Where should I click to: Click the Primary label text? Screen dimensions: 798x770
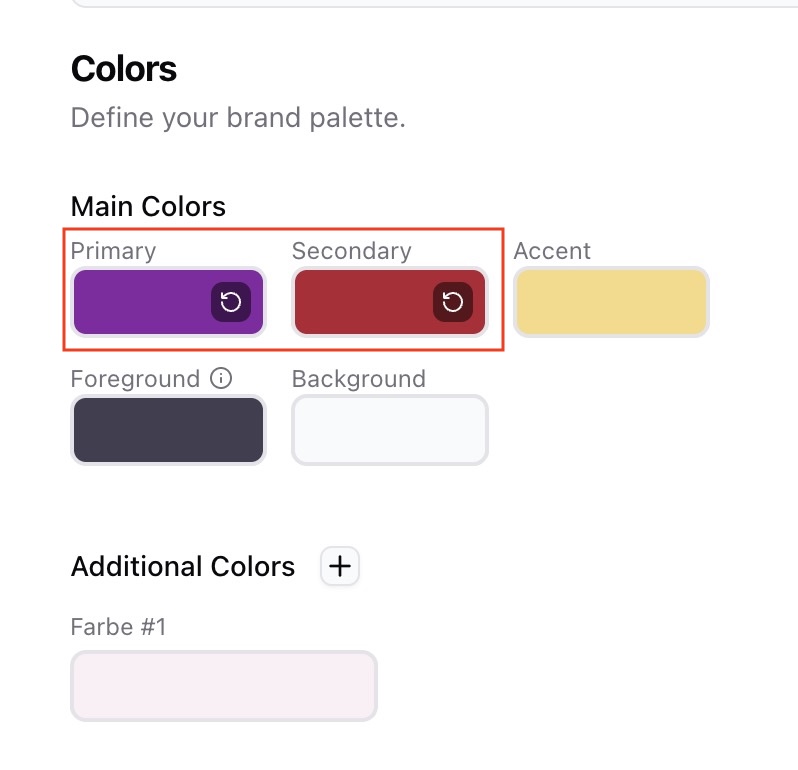tap(113, 251)
